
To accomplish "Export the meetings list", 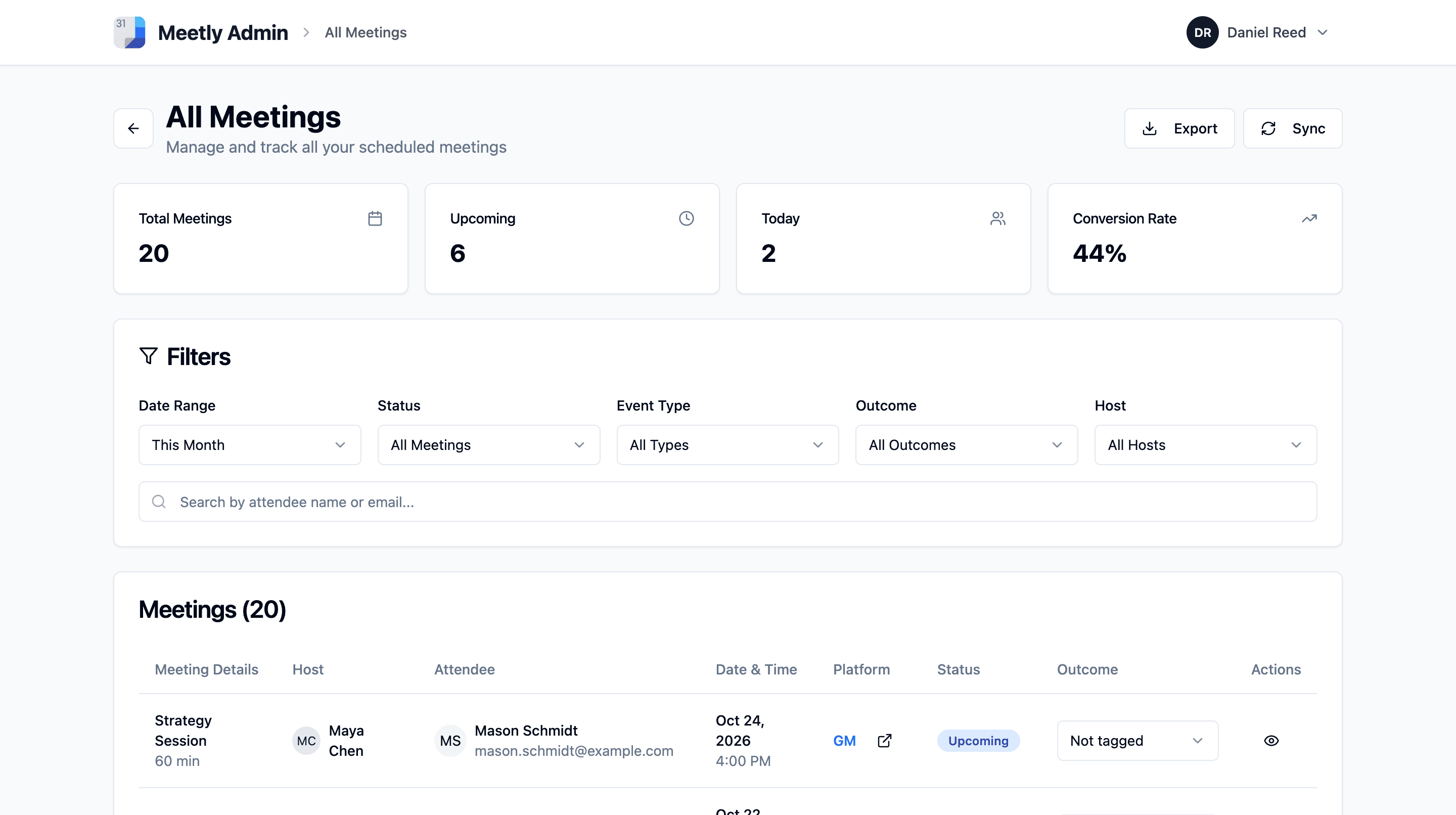I will [1179, 128].
